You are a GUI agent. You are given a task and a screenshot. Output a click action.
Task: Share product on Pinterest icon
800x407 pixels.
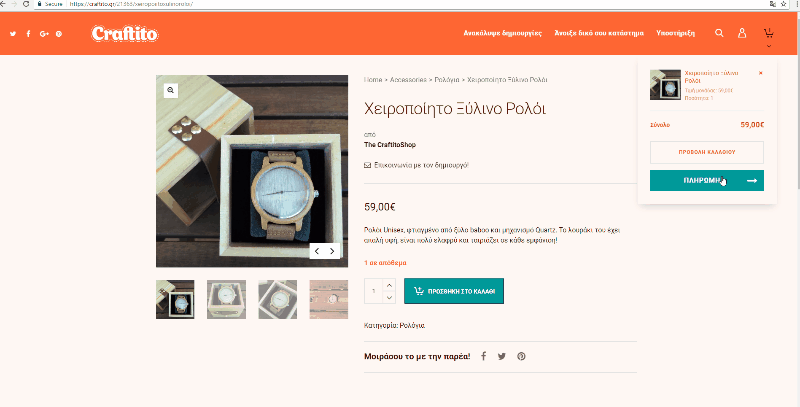point(521,357)
